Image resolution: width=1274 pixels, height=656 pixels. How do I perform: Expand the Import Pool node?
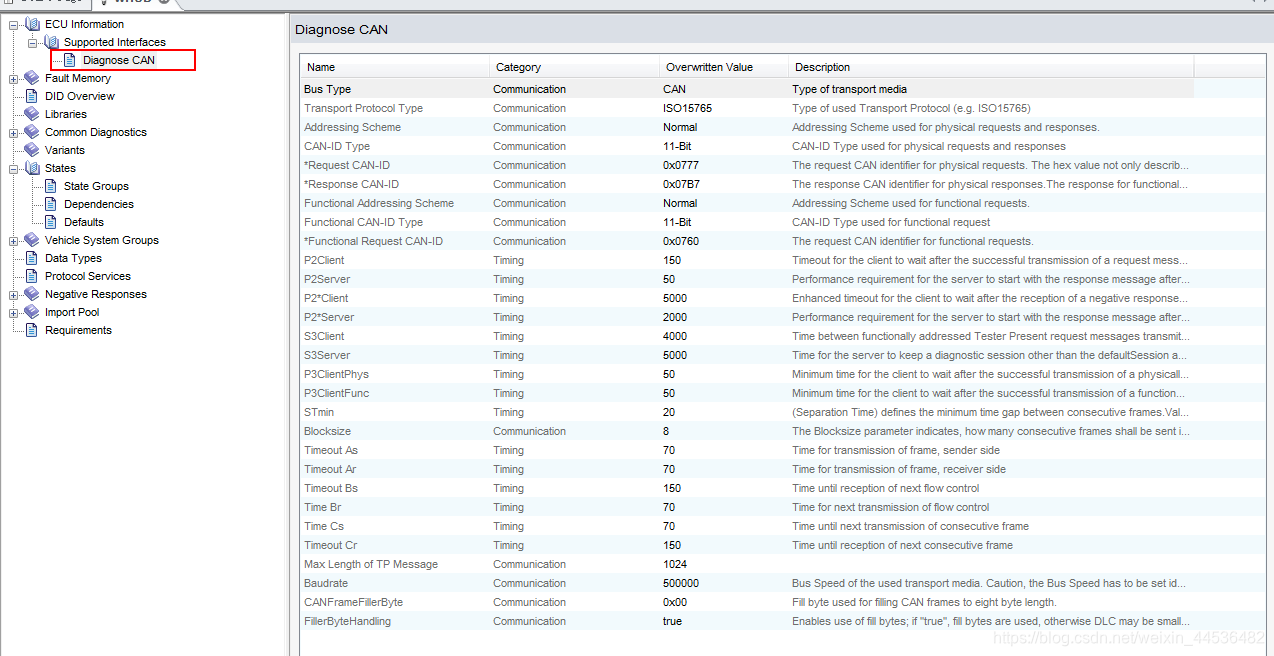coord(13,312)
